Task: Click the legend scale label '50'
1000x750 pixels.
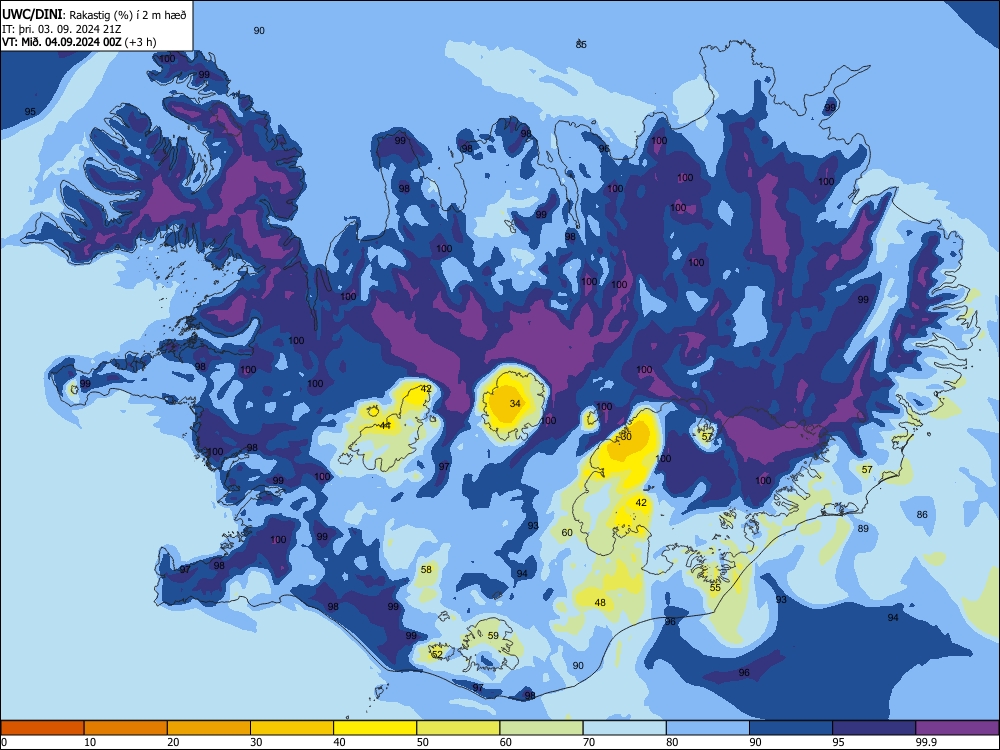Action: [423, 742]
